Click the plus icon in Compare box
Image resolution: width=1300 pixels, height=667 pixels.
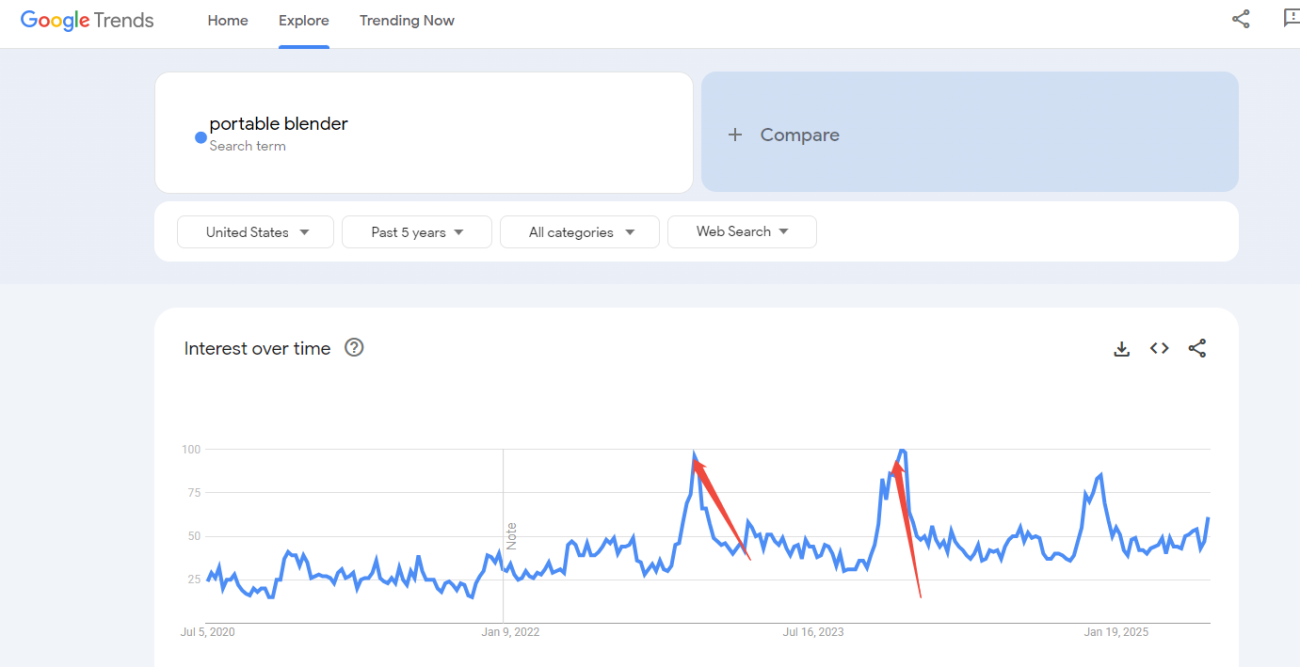[x=735, y=135]
